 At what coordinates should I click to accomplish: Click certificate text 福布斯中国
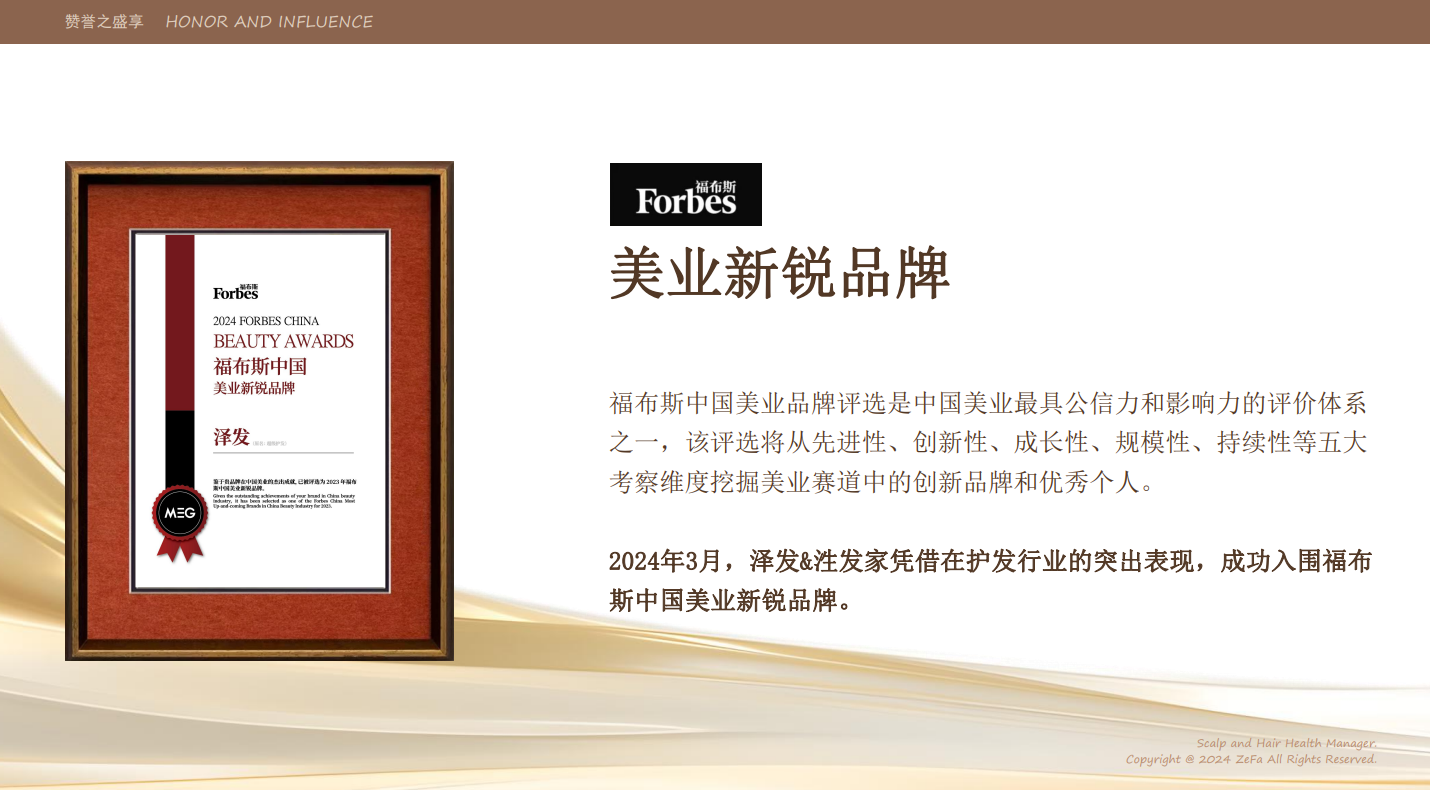pyautogui.click(x=260, y=367)
